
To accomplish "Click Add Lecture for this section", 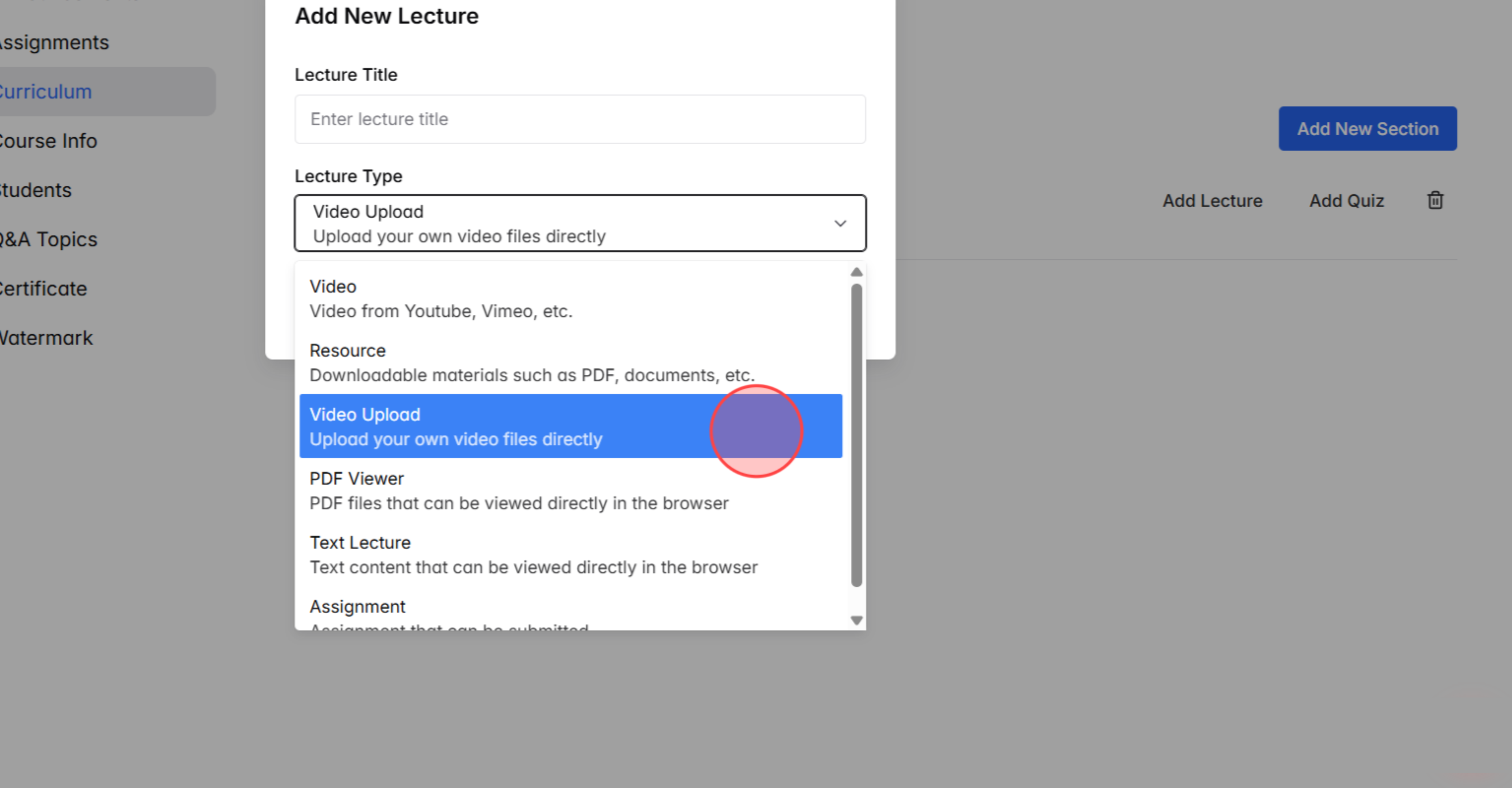I will pyautogui.click(x=1212, y=200).
